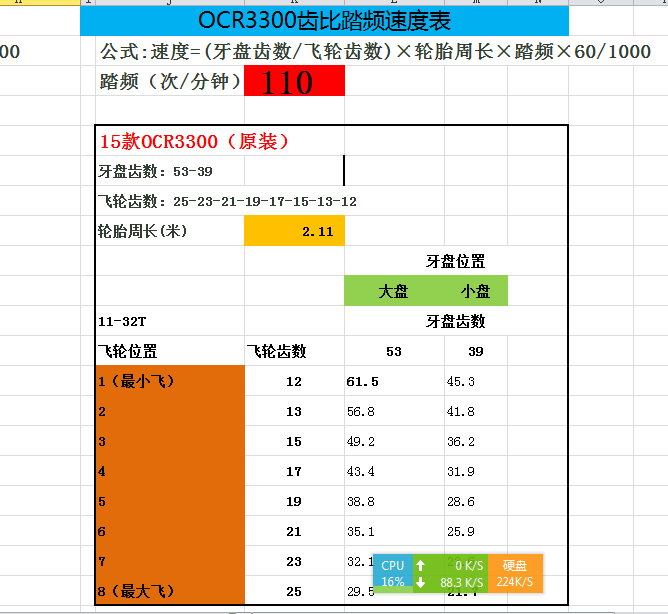Select the chainring value 39 header
Image resolution: width=668 pixels, height=614 pixels.
tap(476, 352)
